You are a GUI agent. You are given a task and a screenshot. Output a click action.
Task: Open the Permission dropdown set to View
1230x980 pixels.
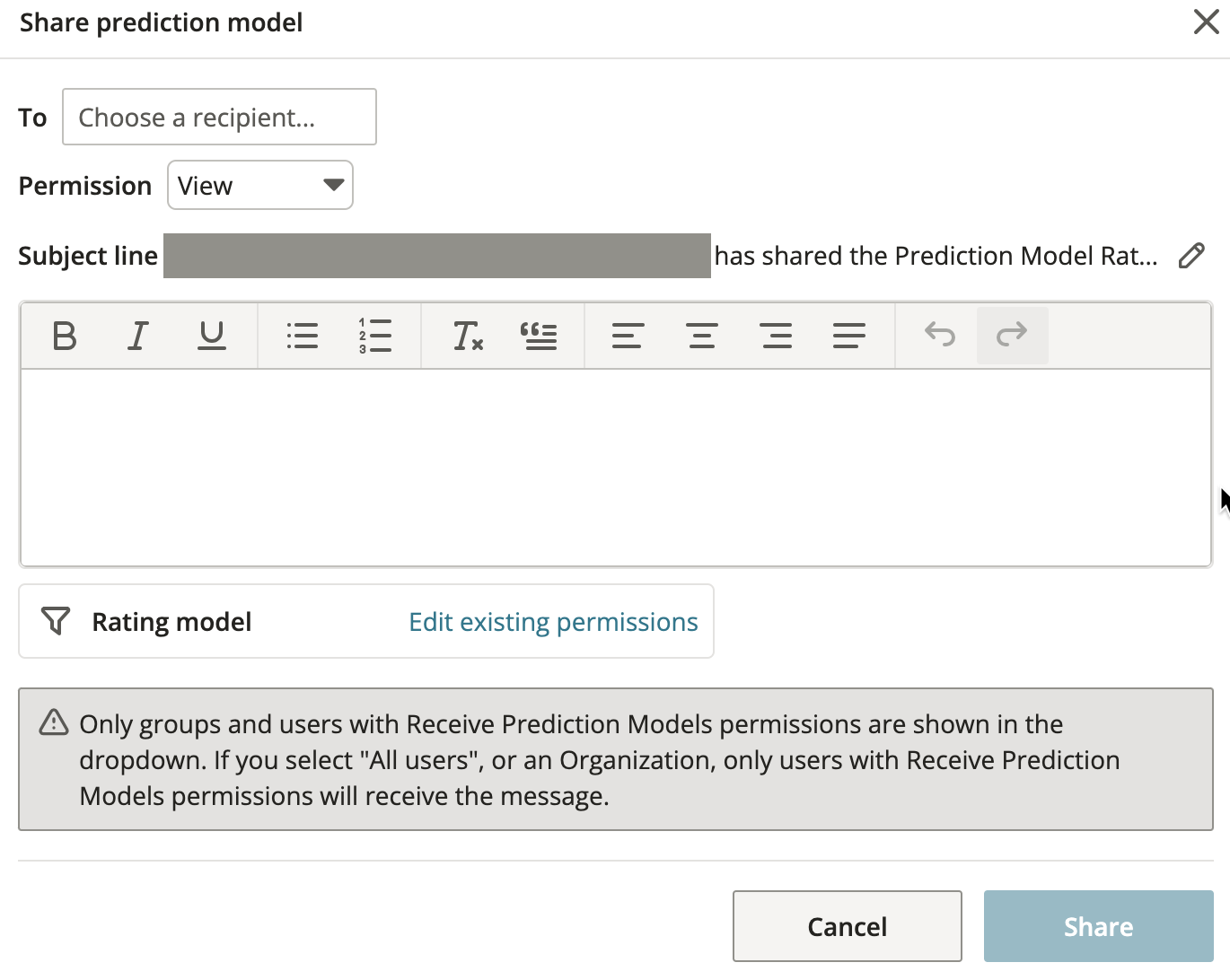pyautogui.click(x=260, y=185)
